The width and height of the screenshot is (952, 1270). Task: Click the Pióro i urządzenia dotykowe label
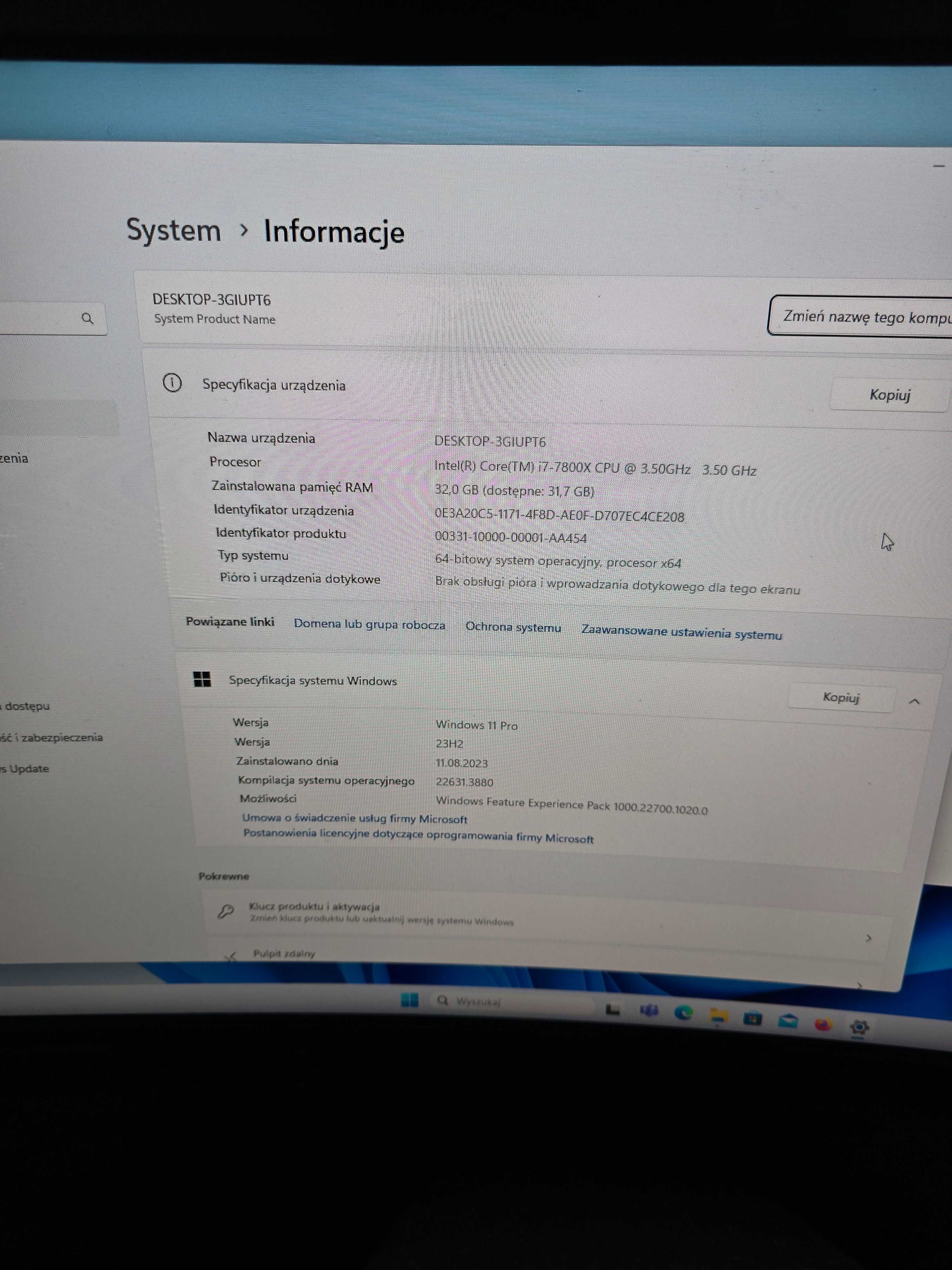pos(300,578)
